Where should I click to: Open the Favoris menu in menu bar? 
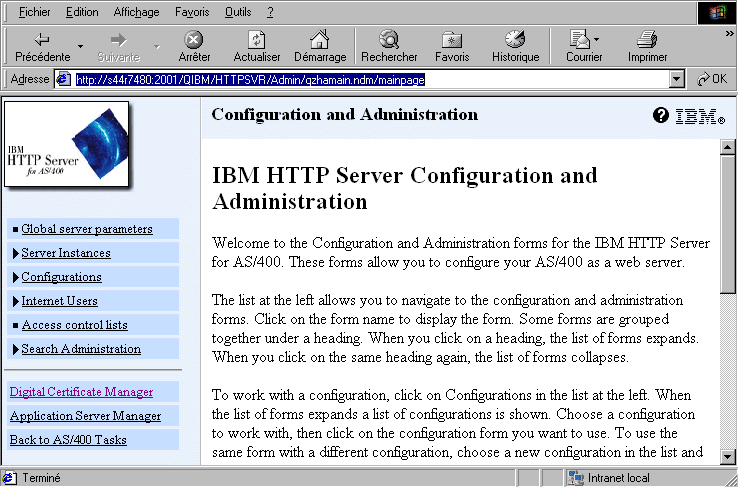coord(192,12)
